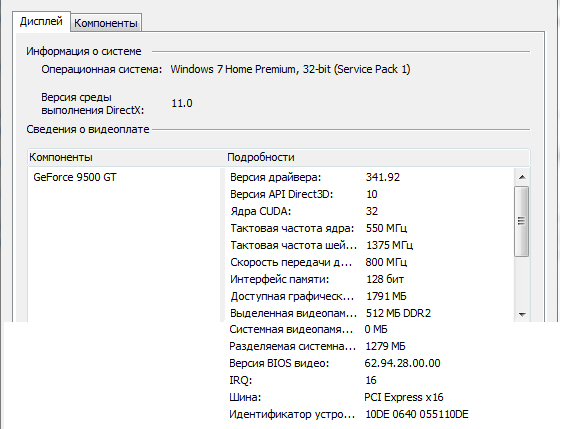Select the Дисплей tab

point(41,21)
